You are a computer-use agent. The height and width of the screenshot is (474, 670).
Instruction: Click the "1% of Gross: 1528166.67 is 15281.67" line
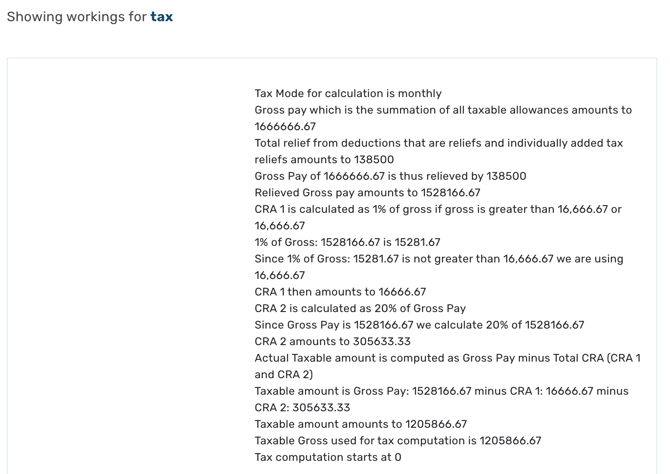tap(347, 242)
